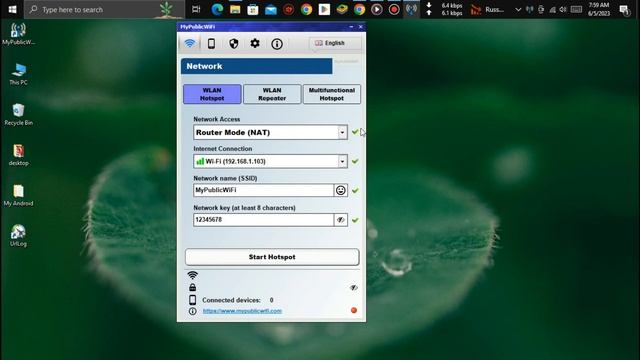Click the Network key green checkmark
This screenshot has height=360, width=640.
tap(355, 220)
